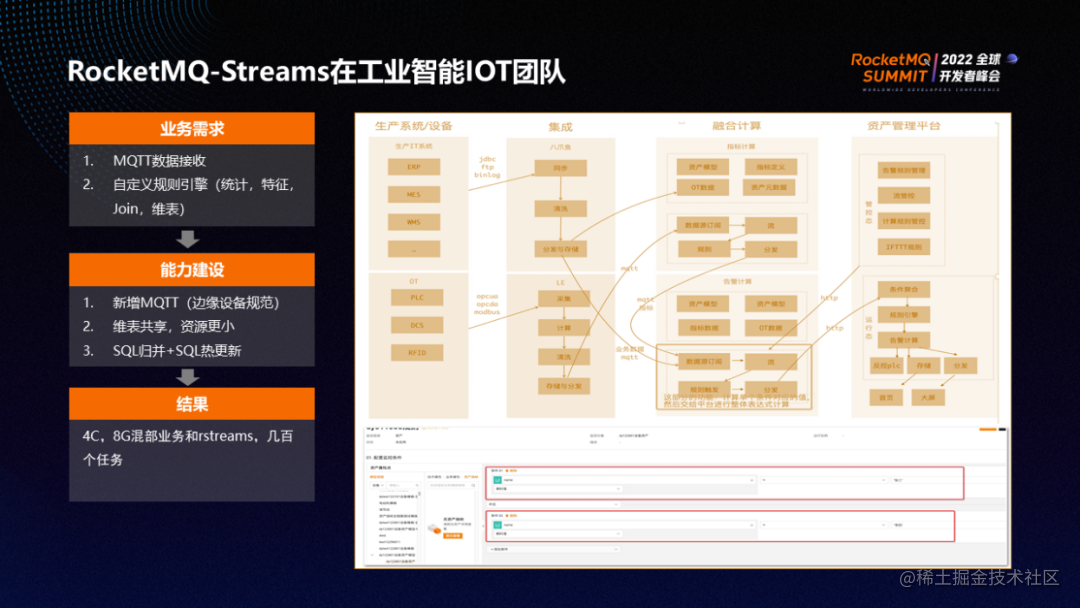Image resolution: width=1080 pixels, height=608 pixels.
Task: Click the OT数据 box under 指标计算
Action: [x=703, y=187]
